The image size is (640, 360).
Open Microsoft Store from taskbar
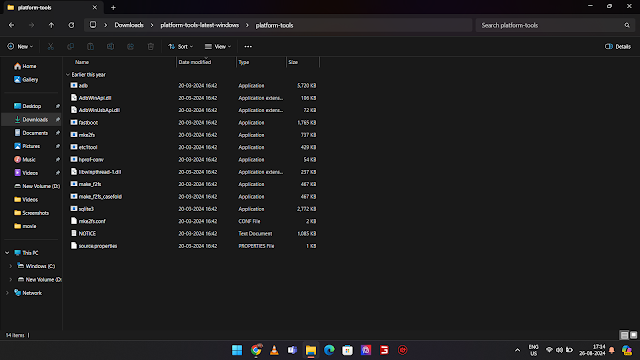(347, 350)
